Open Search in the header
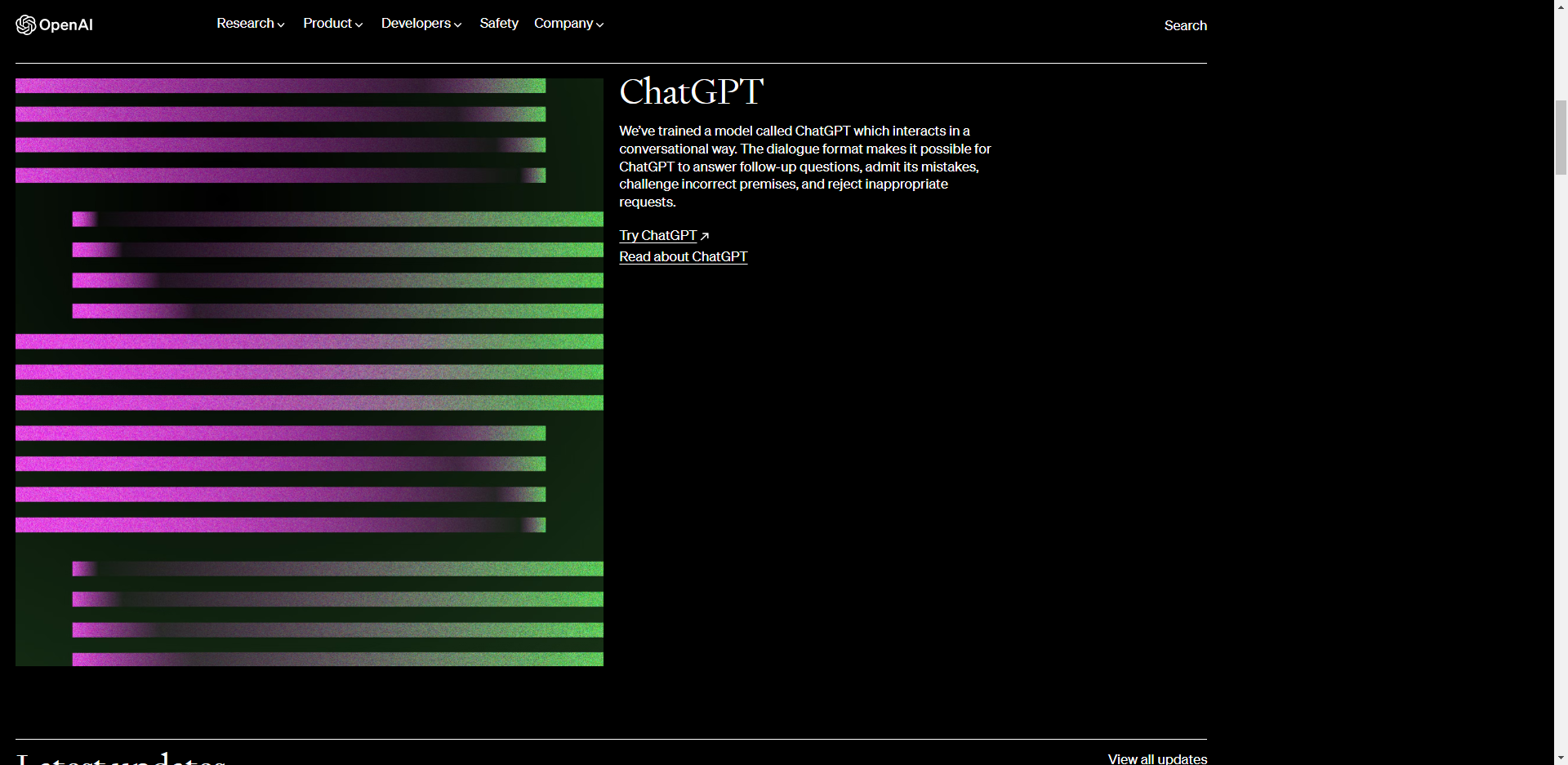Viewport: 1568px width, 765px height. pos(1186,25)
